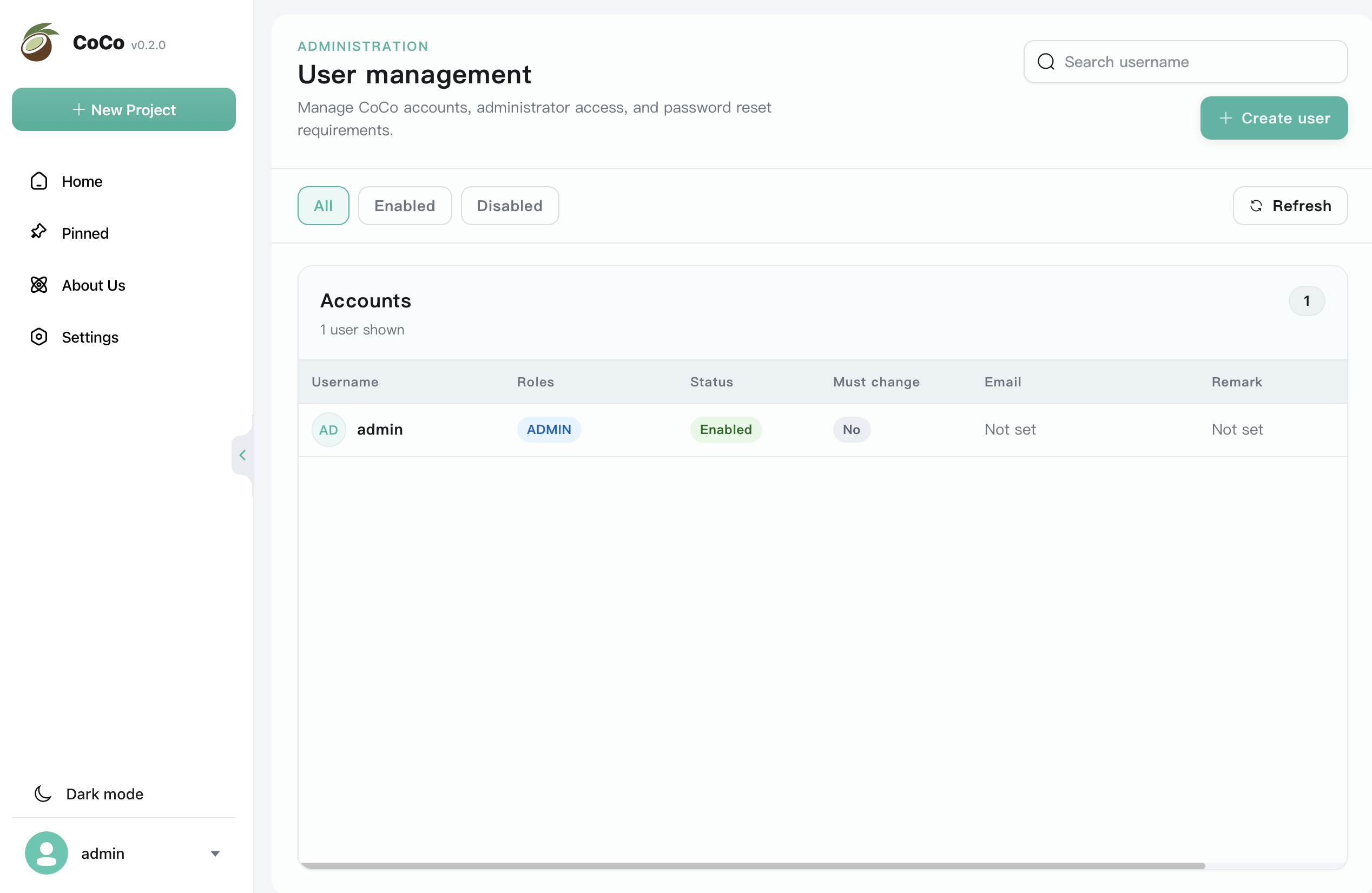Click the ADMINISTRATION breadcrumb label
Image resolution: width=1372 pixels, height=893 pixels.
(x=363, y=46)
